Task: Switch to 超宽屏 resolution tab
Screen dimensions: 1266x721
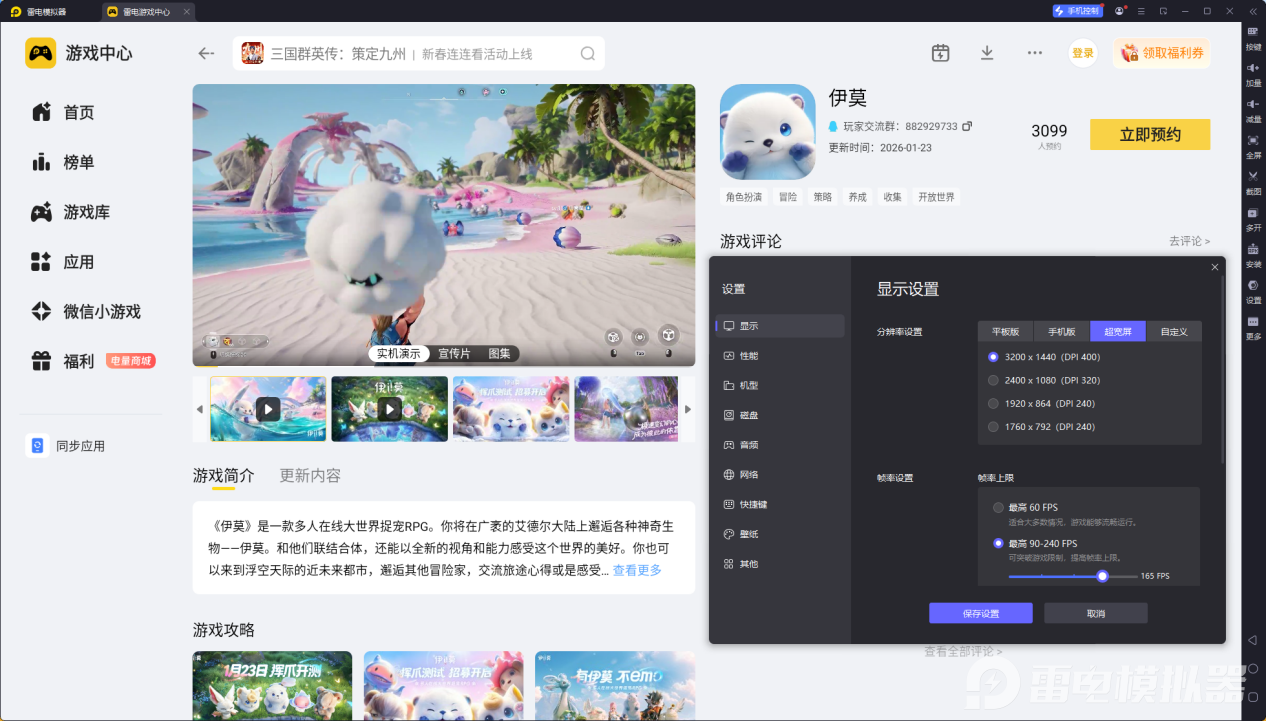Action: pyautogui.click(x=1117, y=331)
